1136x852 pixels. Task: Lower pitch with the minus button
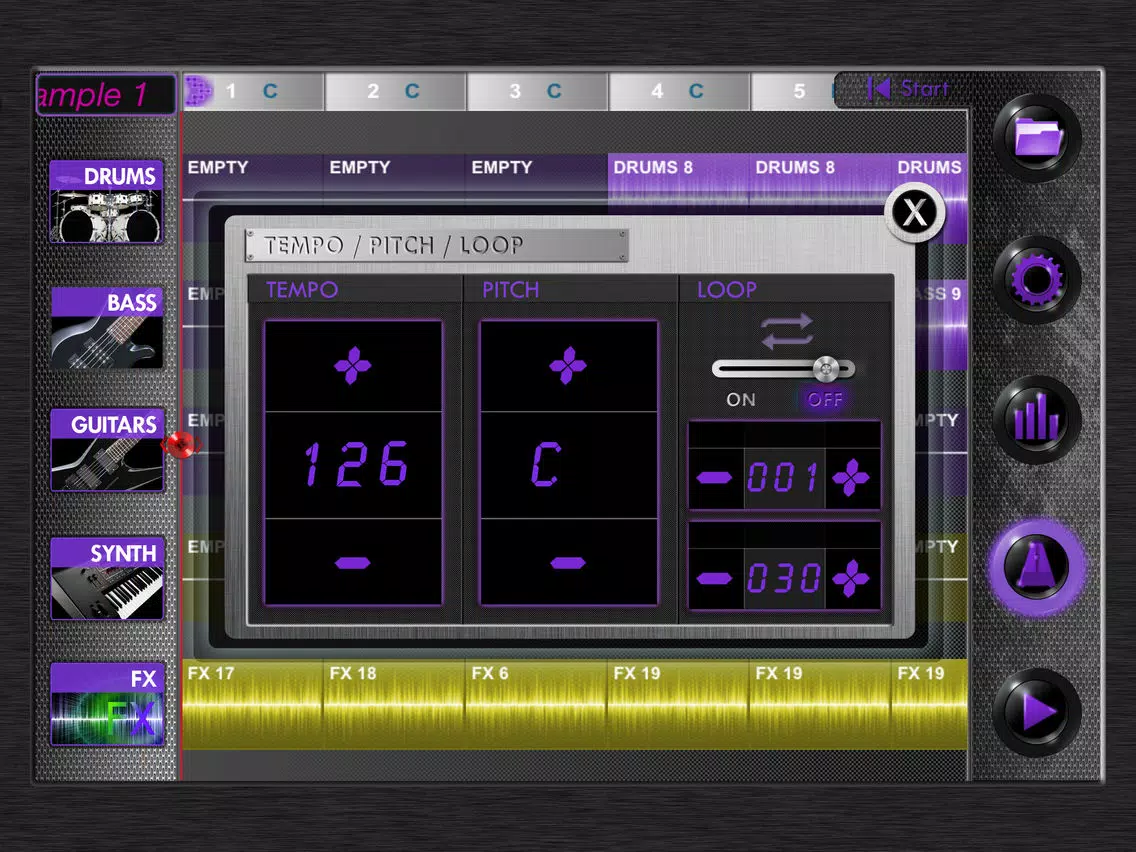[x=568, y=562]
